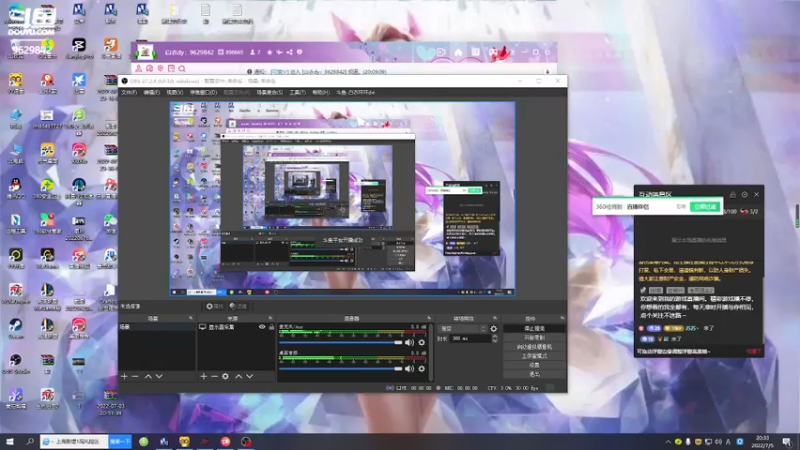Click Stop Streaming button in Controls
Viewport: 800px width, 450px height.
coord(534,329)
